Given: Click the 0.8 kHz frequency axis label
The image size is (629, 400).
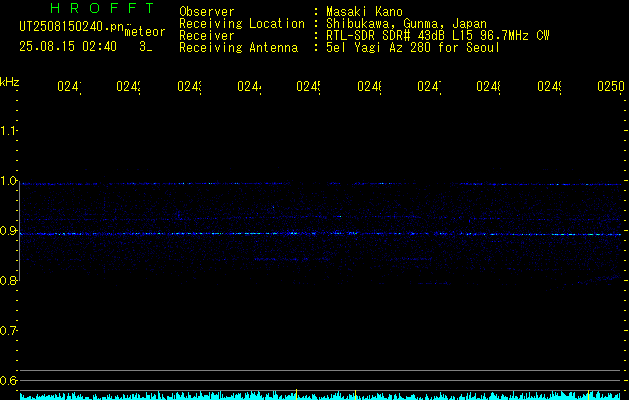Looking at the screenshot, I should pyautogui.click(x=8, y=281).
